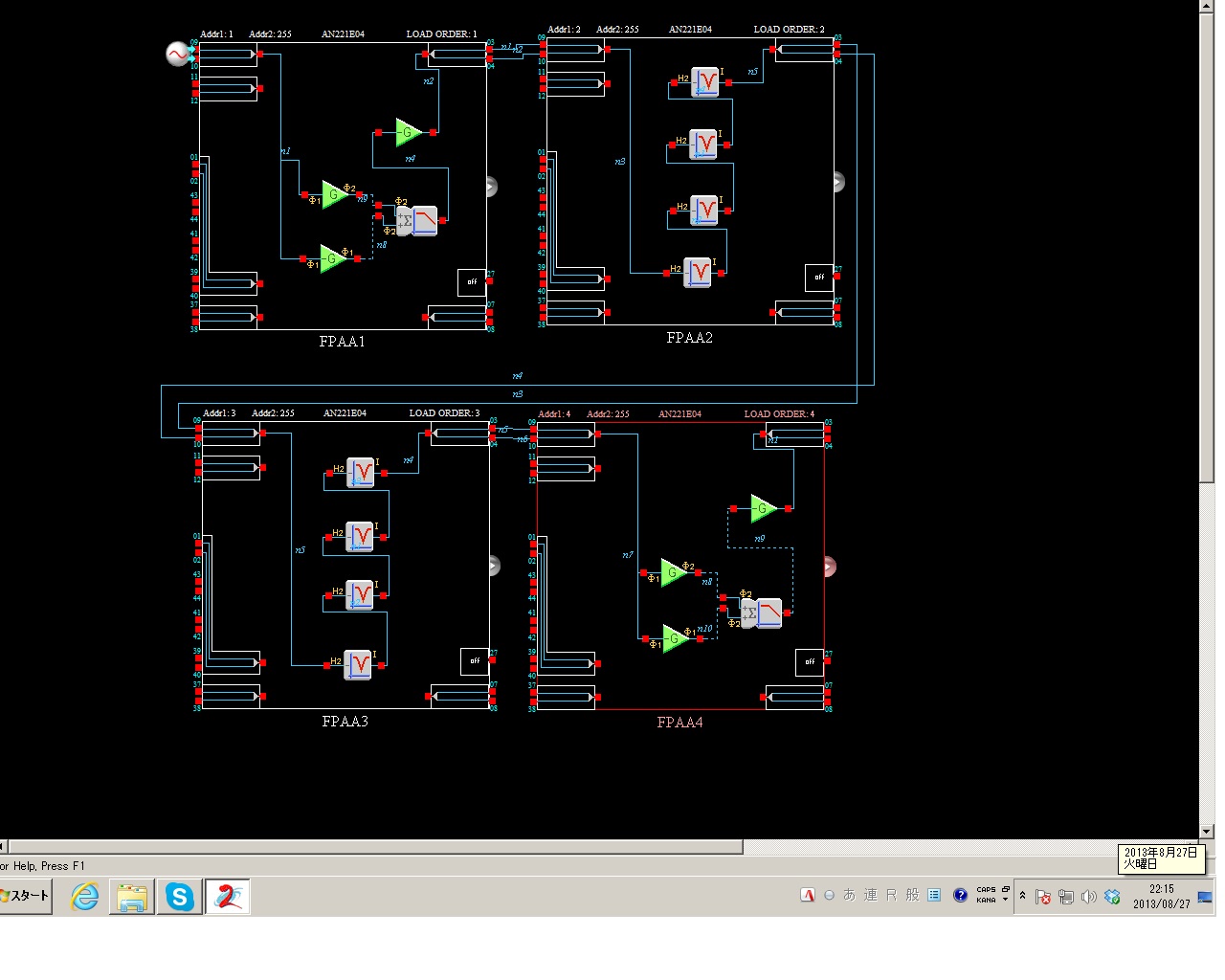1225x980 pixels.
Task: Select the topmost gain module in FPAA1
Action: point(408,132)
